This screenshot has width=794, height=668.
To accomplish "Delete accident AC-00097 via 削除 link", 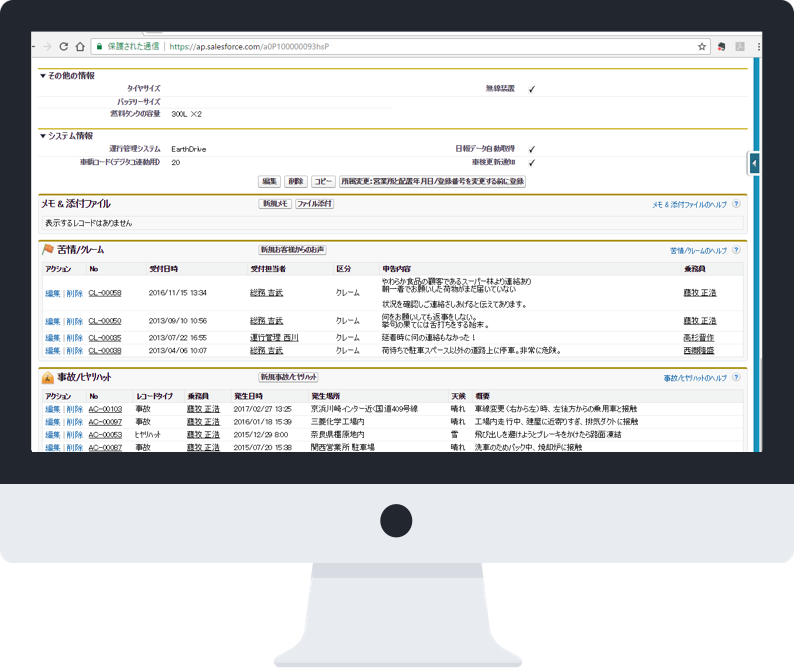I will [x=74, y=422].
